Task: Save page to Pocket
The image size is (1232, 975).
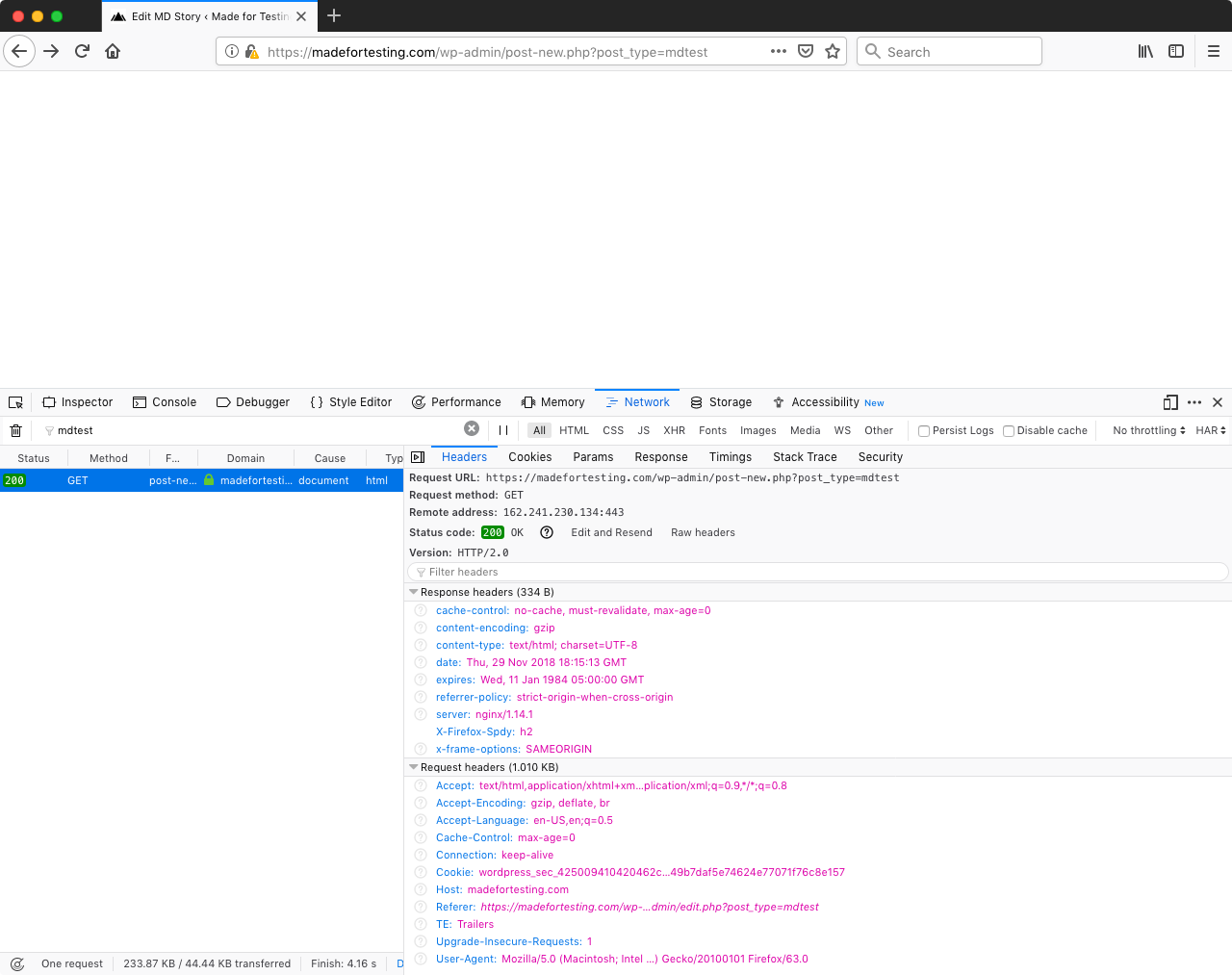Action: [x=806, y=51]
